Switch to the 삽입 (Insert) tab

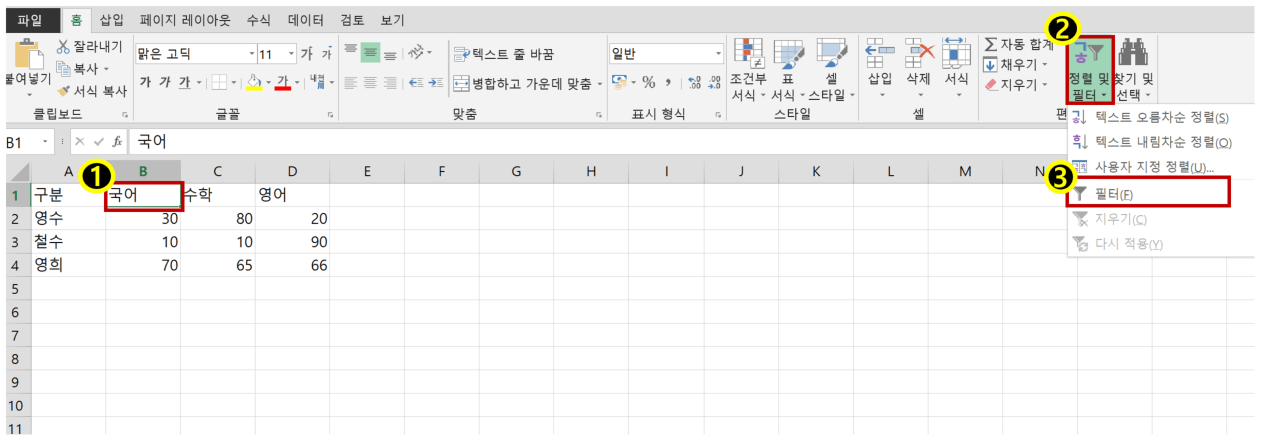point(111,20)
